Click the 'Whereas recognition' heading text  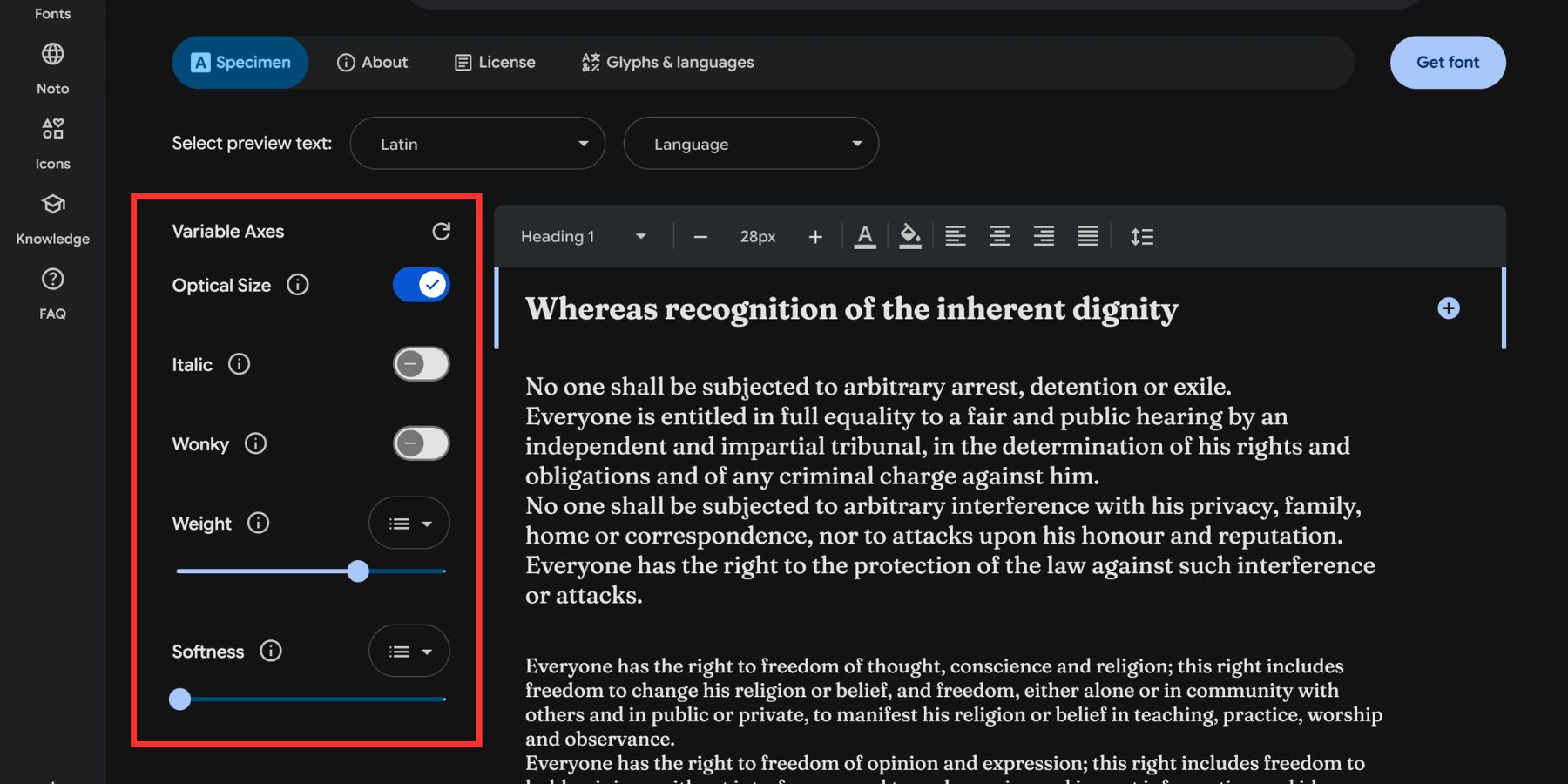point(851,309)
